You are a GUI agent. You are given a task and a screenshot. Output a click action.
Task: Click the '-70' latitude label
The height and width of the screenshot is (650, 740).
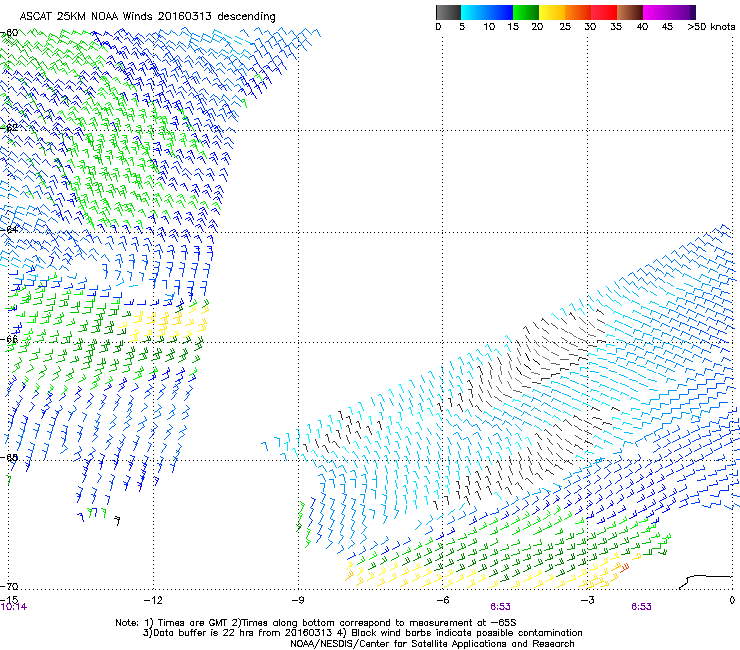[x=10, y=586]
